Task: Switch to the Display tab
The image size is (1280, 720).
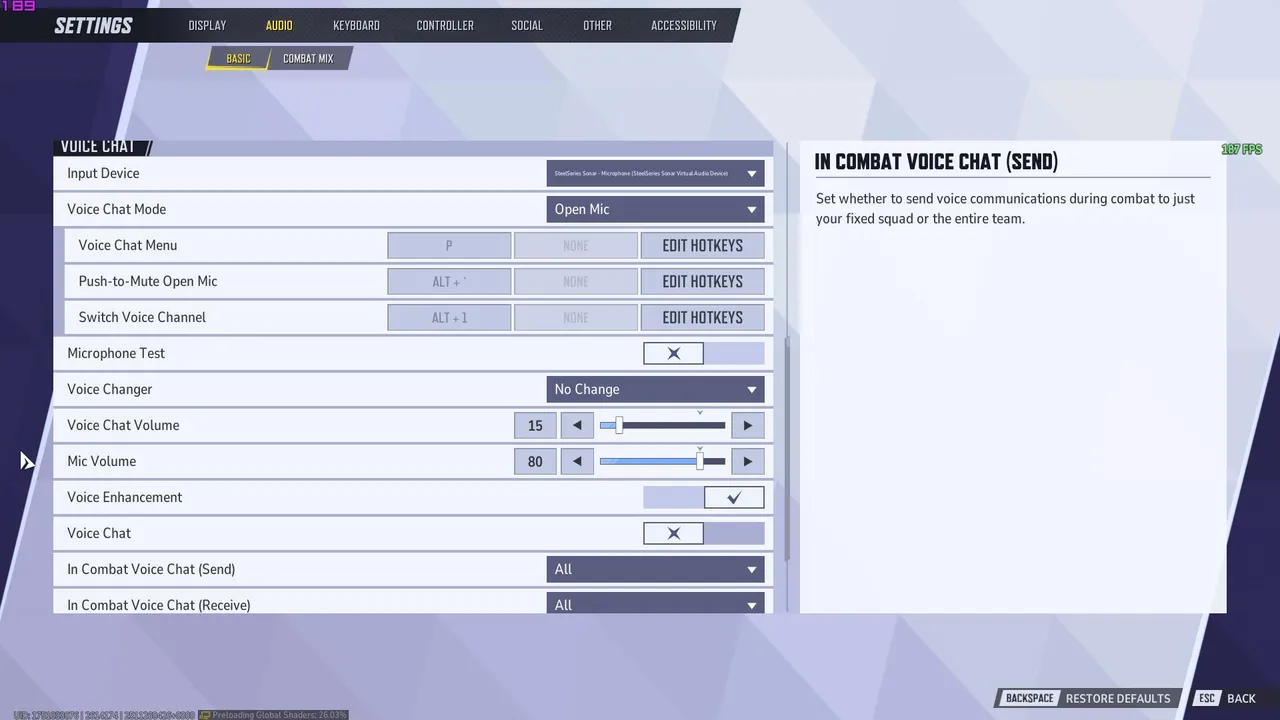Action: (x=207, y=25)
